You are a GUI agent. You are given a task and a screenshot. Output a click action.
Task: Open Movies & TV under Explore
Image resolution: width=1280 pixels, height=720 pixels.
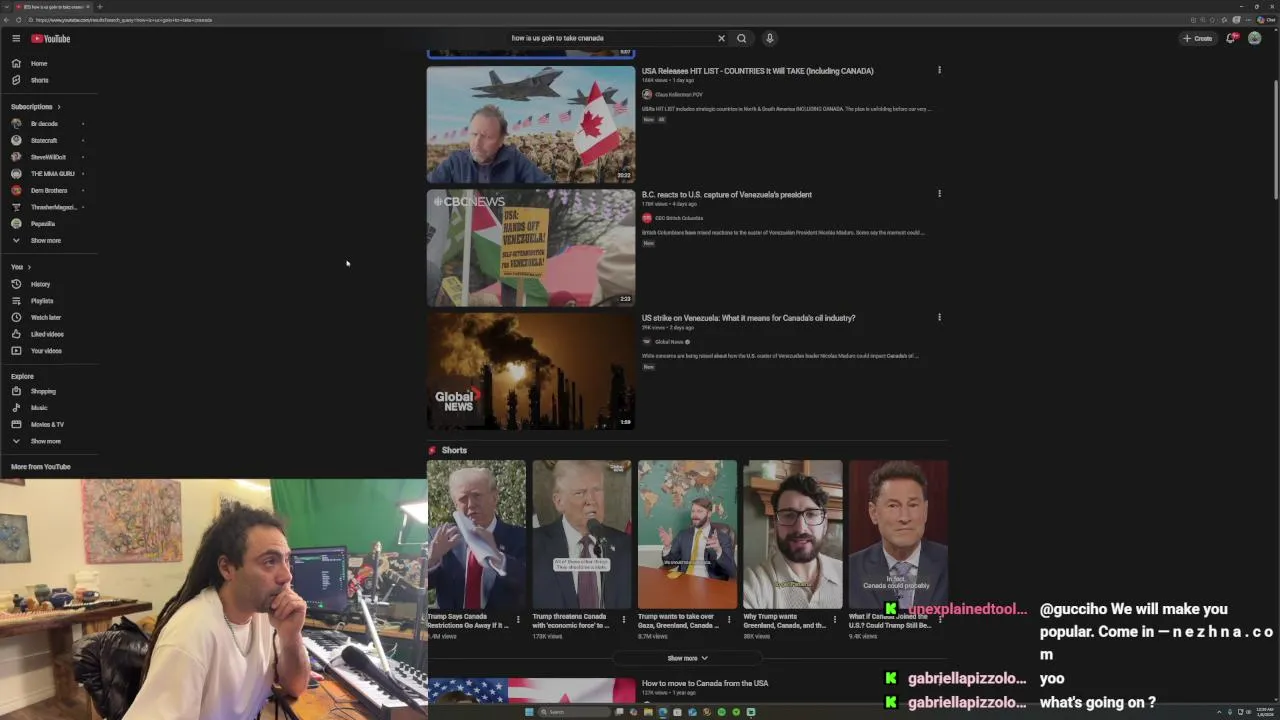tap(48, 424)
